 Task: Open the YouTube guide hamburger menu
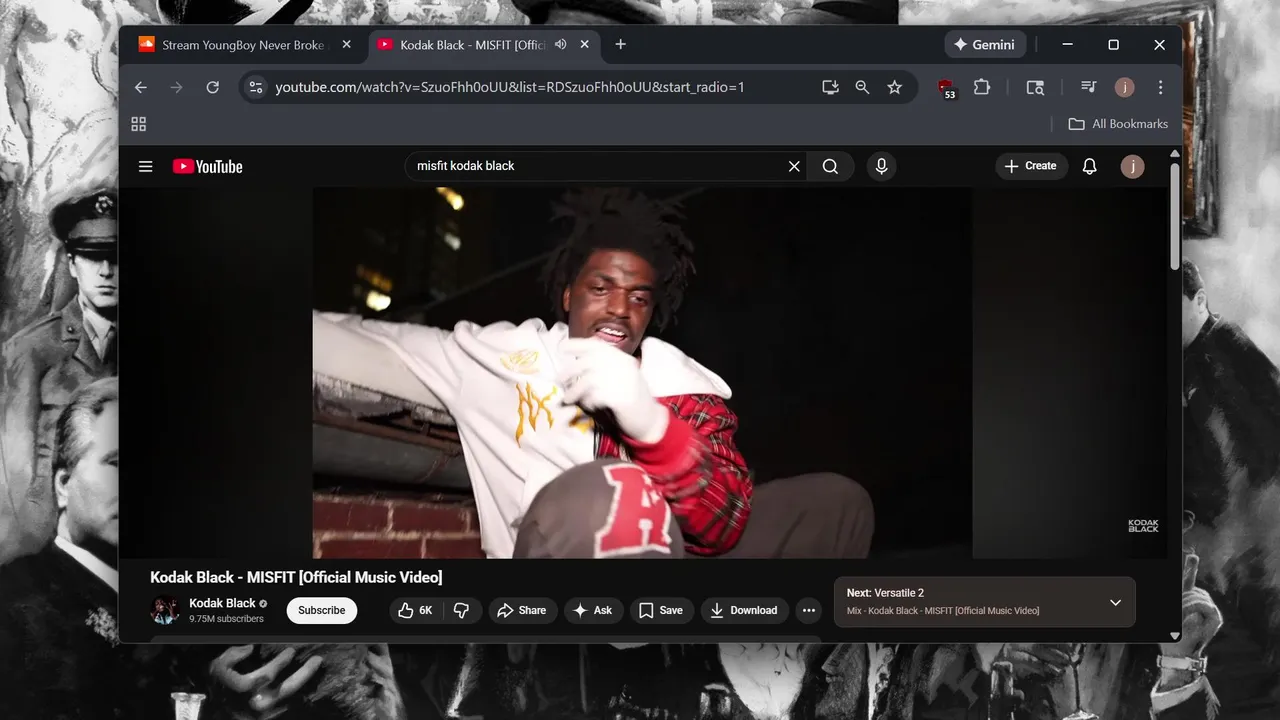[x=146, y=167]
